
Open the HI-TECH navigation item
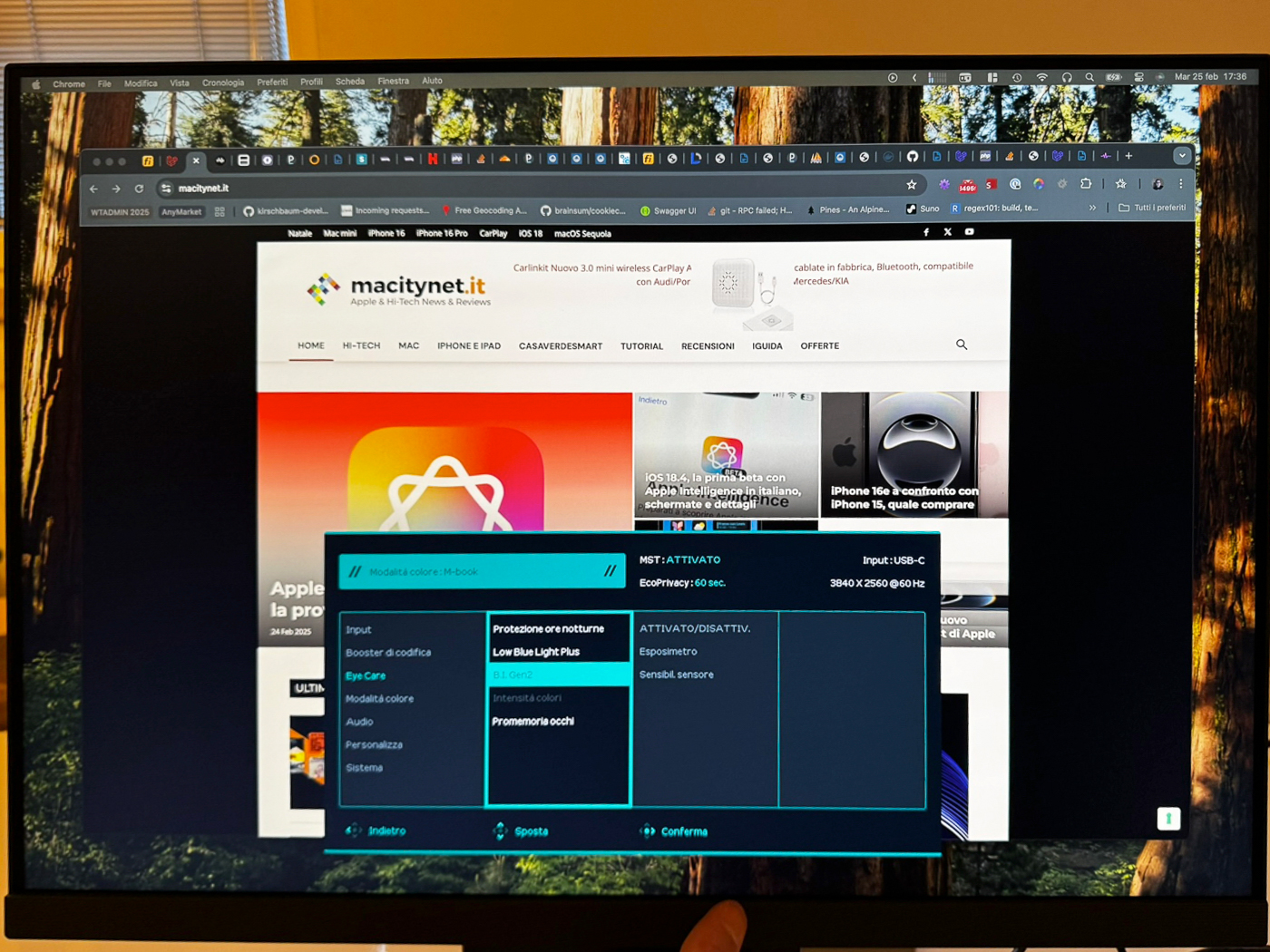(x=361, y=345)
